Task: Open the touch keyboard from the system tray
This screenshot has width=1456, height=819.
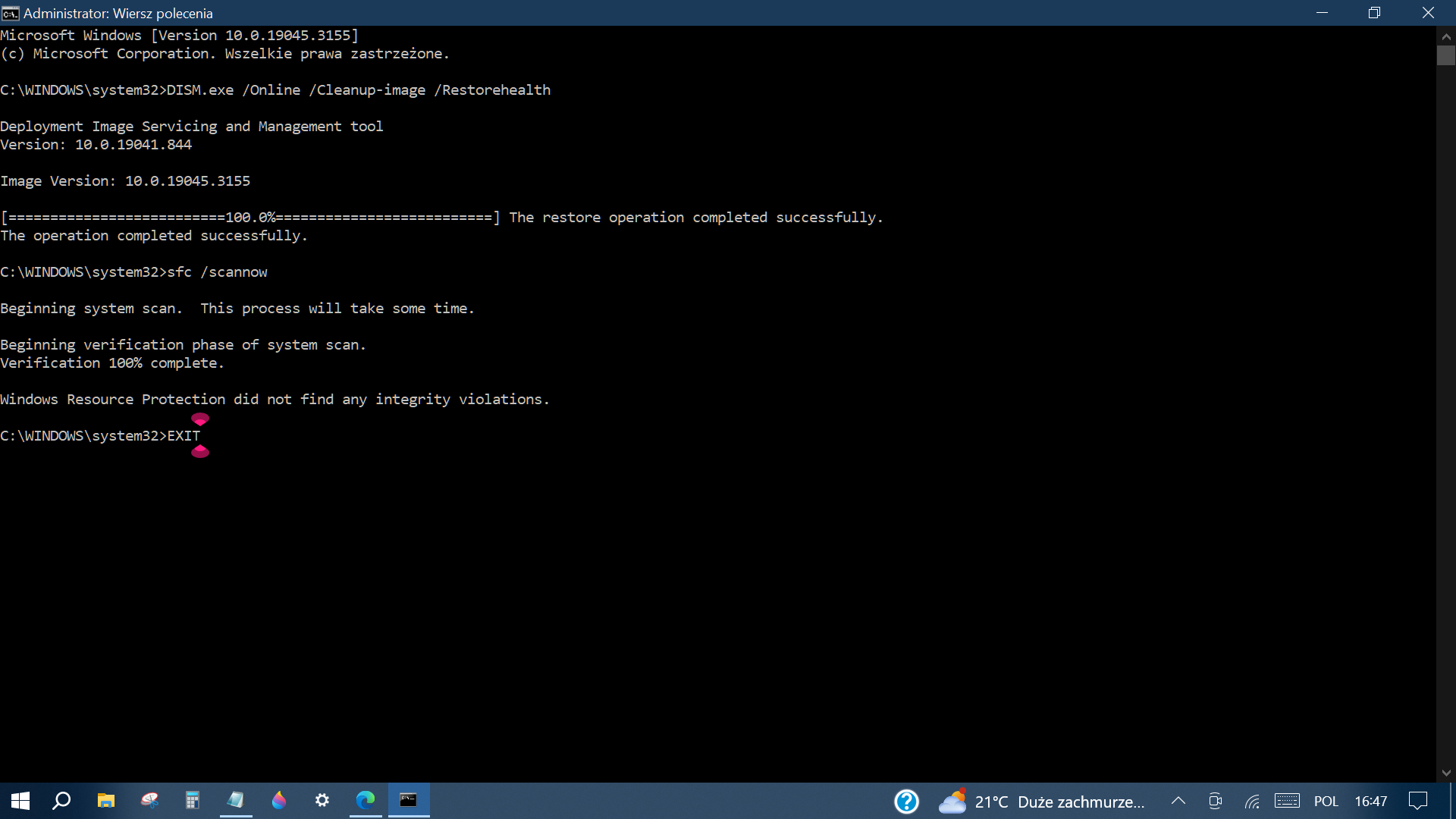Action: [x=1288, y=801]
